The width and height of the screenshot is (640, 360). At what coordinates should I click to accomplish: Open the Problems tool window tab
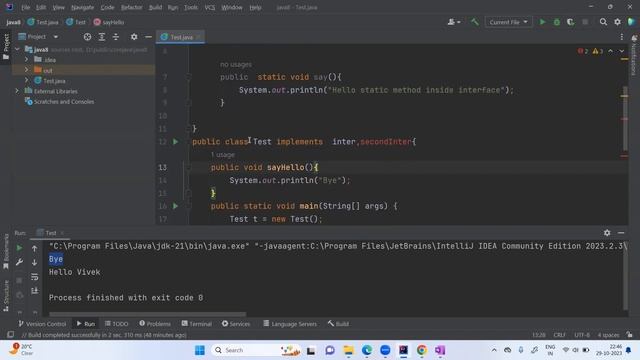[155, 324]
